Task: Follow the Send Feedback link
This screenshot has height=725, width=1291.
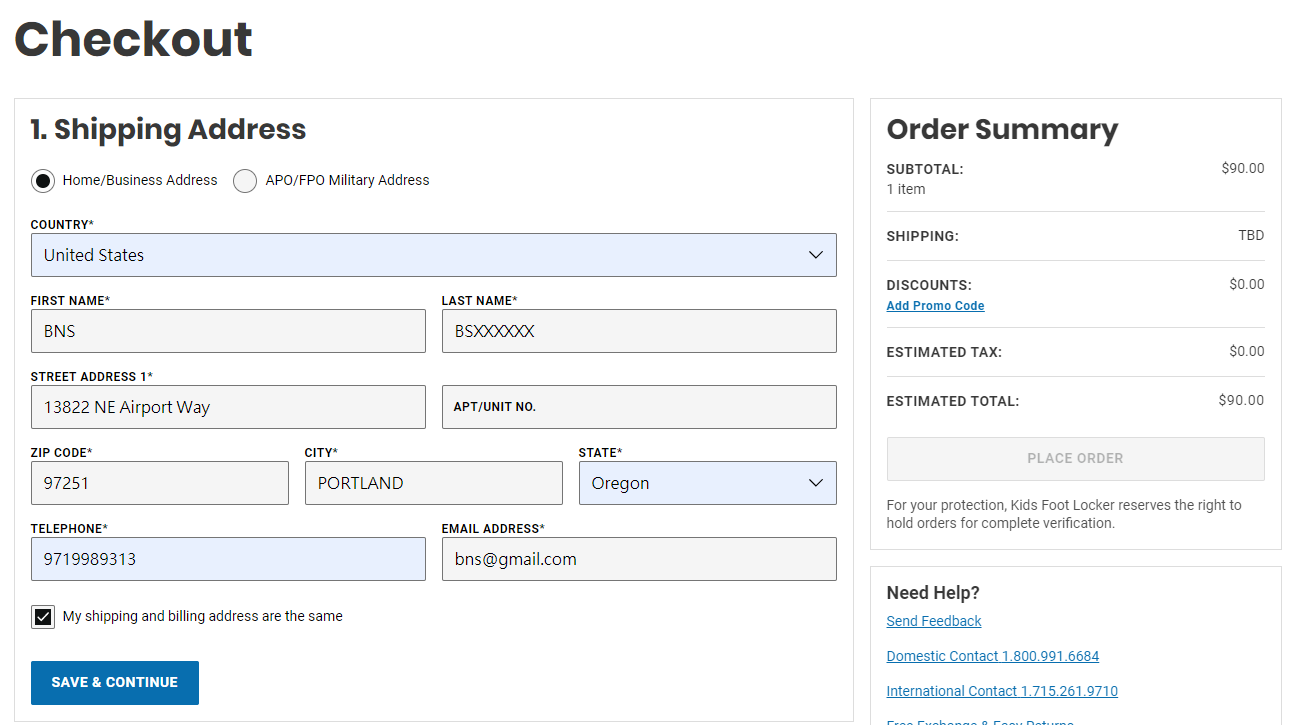Action: point(934,621)
